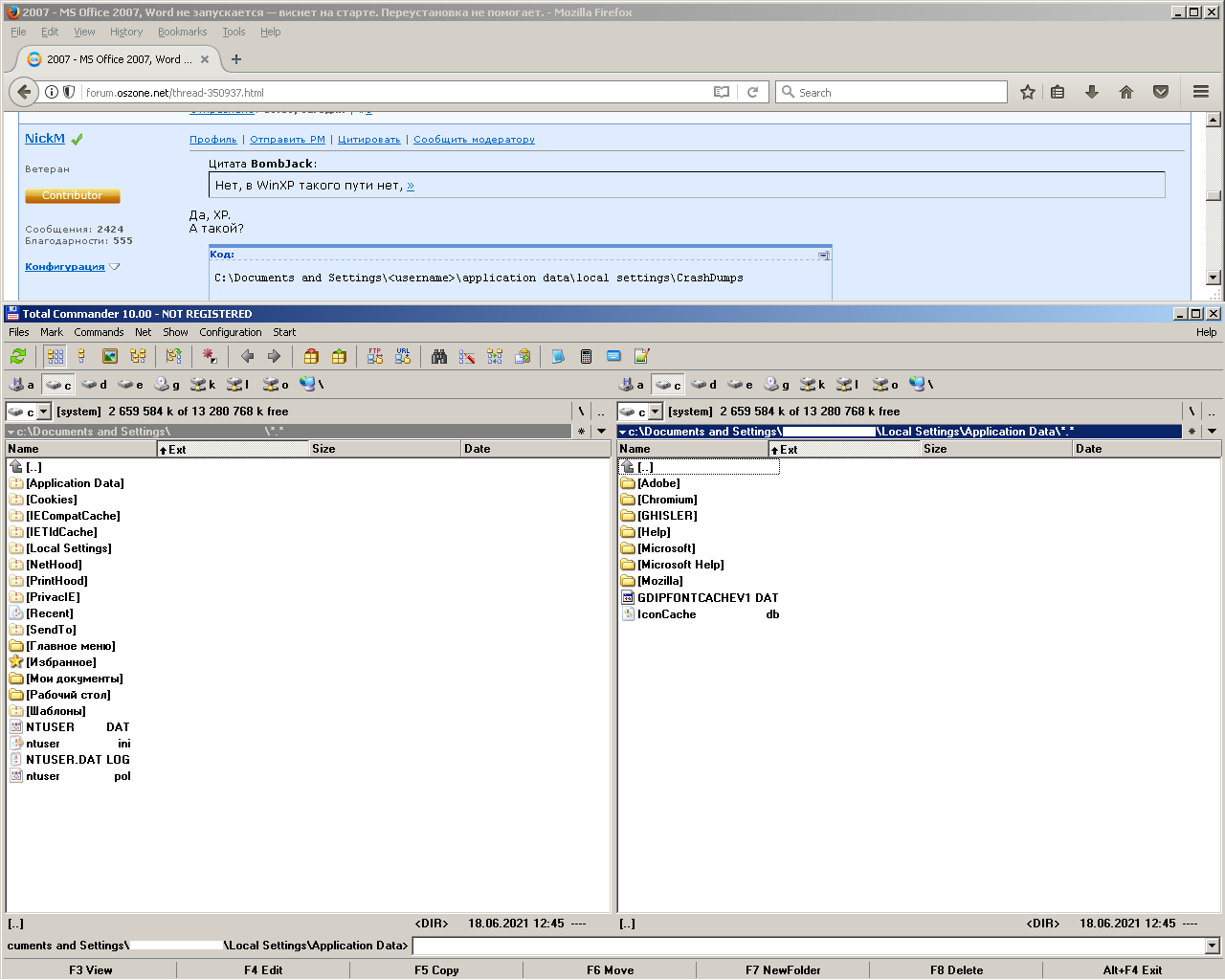Toggle the Brief view mode button
The width and height of the screenshot is (1225, 980).
pyautogui.click(x=56, y=357)
